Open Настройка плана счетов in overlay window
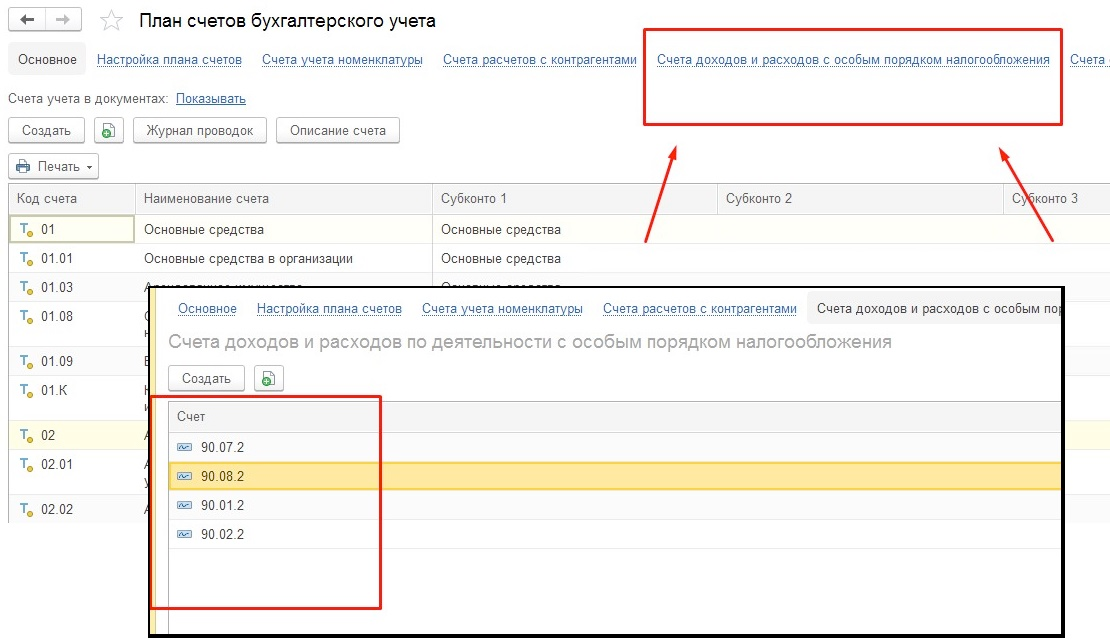 pyautogui.click(x=329, y=309)
